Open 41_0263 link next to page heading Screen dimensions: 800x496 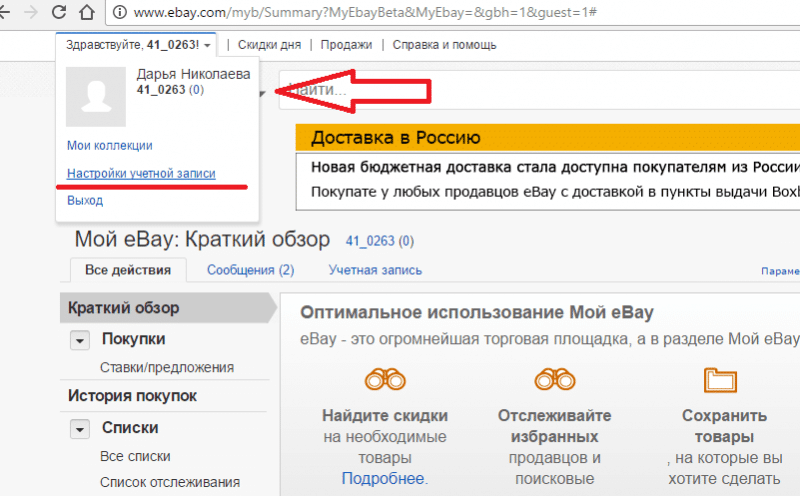click(x=370, y=241)
